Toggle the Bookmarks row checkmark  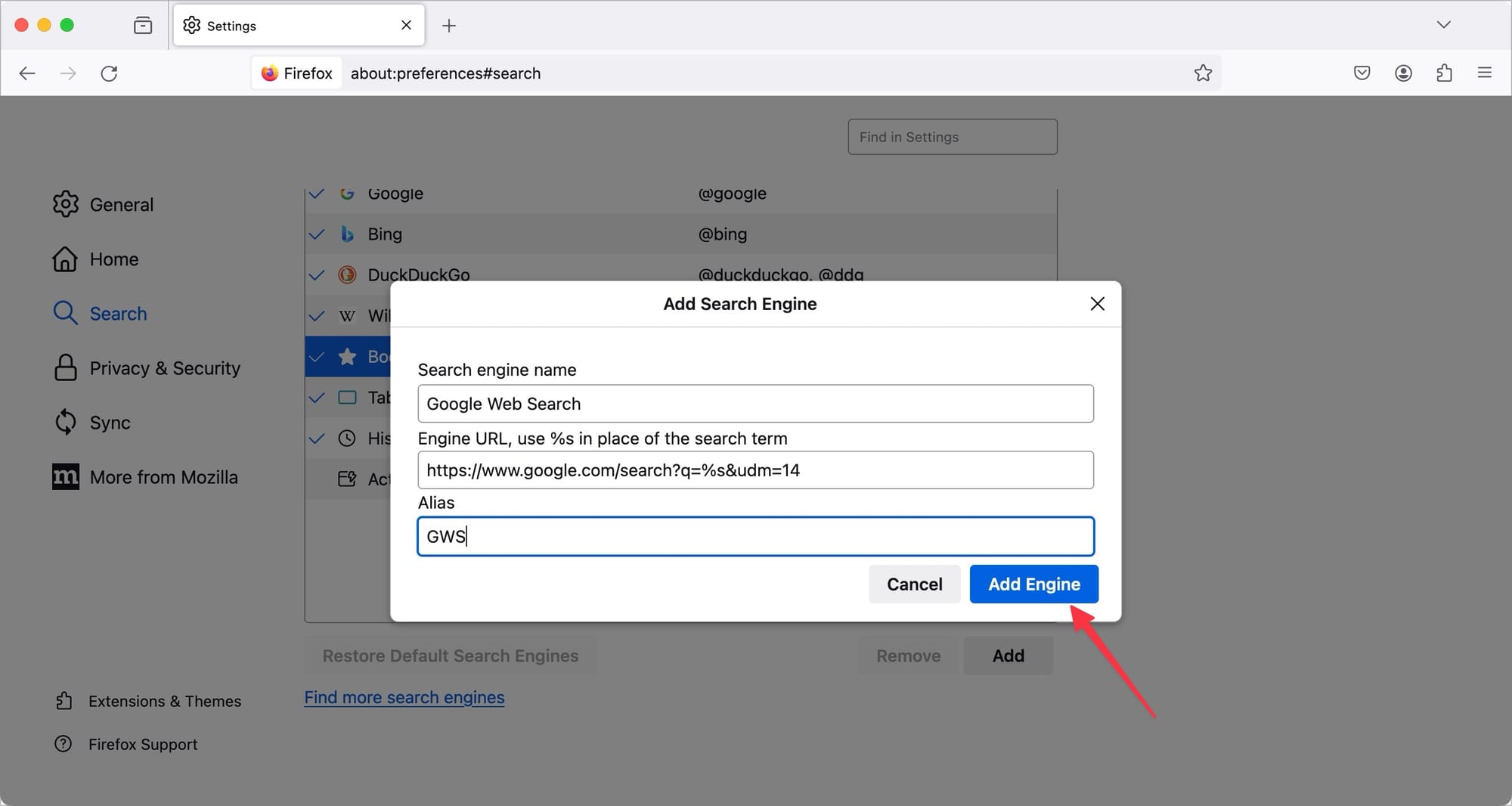click(x=317, y=357)
